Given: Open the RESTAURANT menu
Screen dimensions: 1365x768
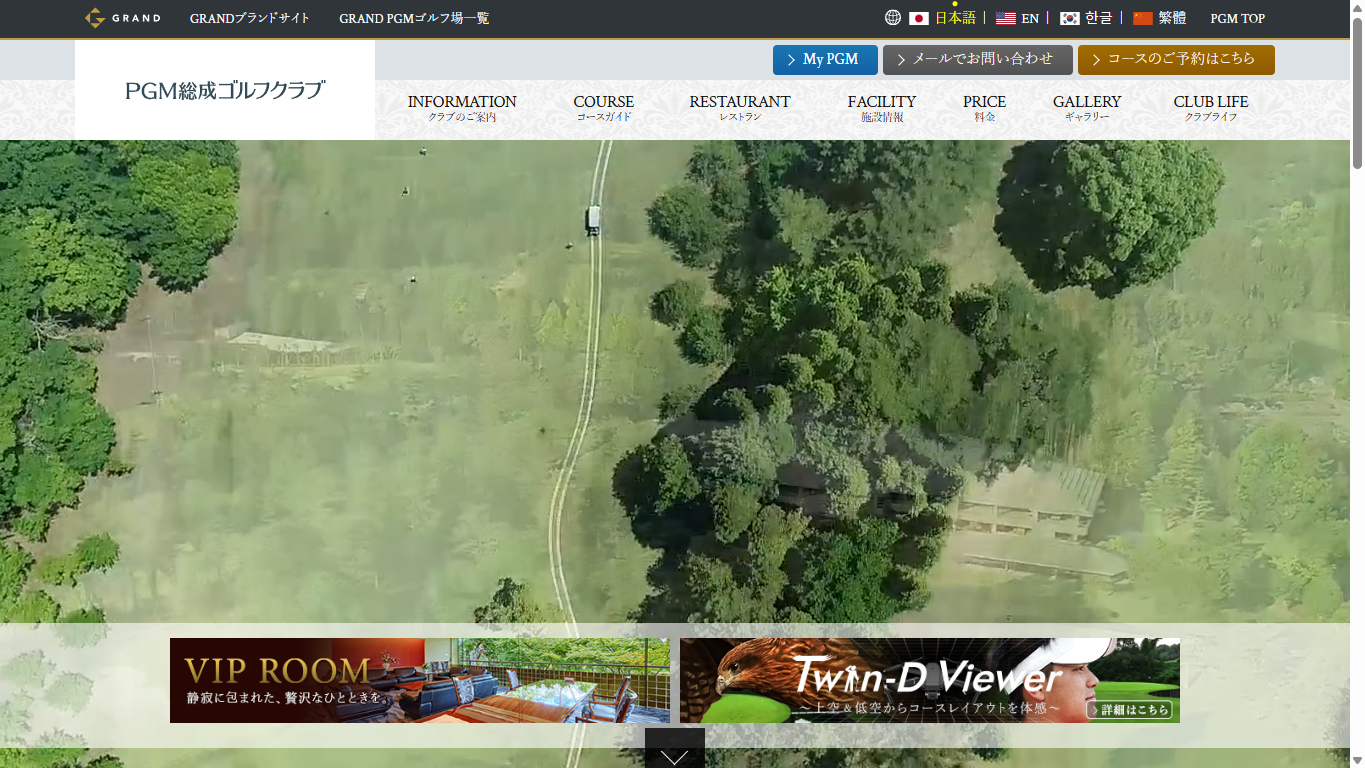Looking at the screenshot, I should (x=740, y=108).
